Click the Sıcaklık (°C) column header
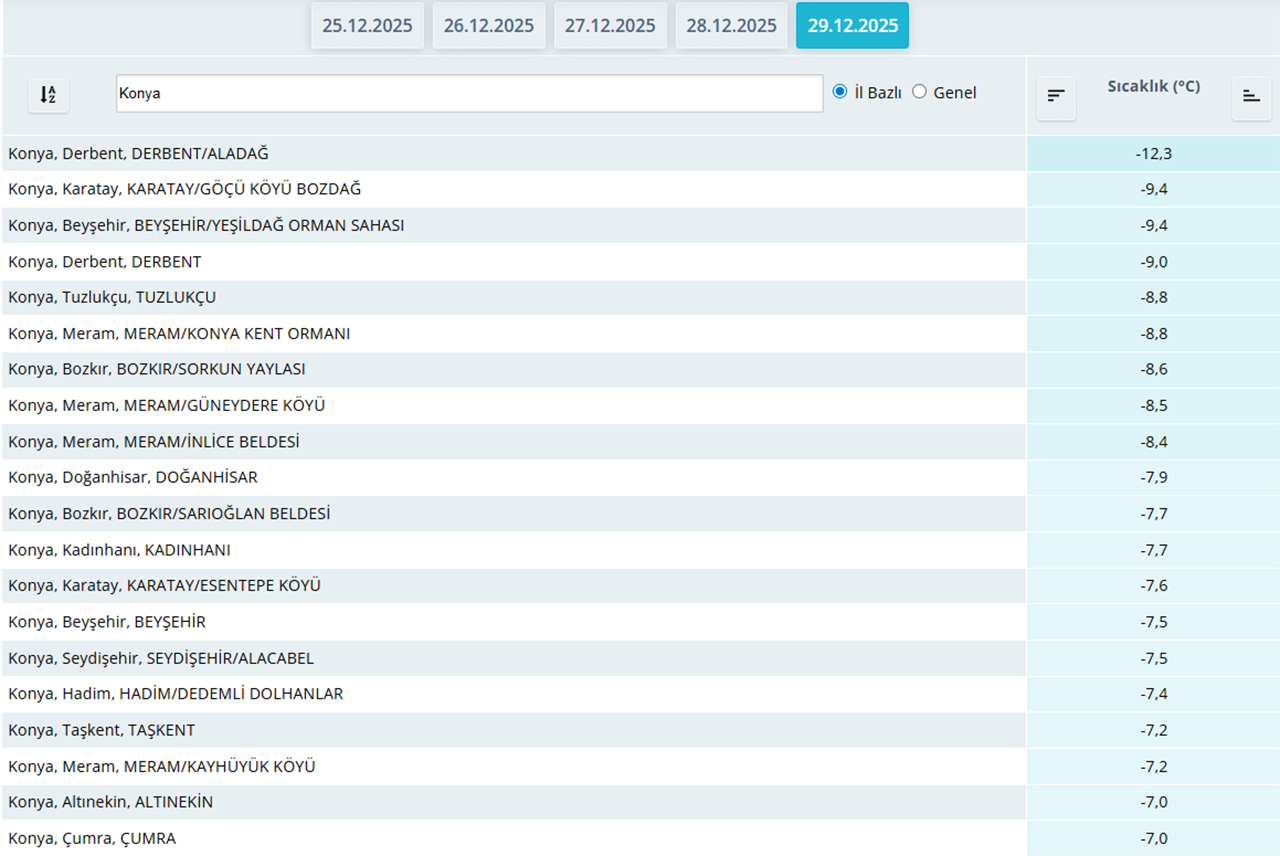Viewport: 1280px width, 856px height. 1153,87
